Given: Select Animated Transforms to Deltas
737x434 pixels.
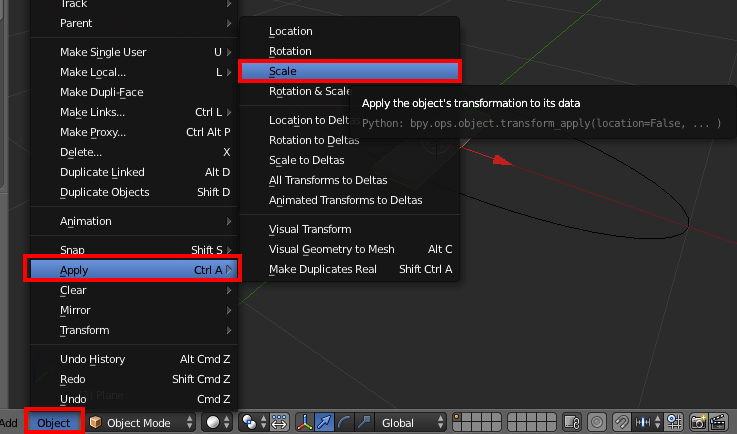Looking at the screenshot, I should [350, 200].
